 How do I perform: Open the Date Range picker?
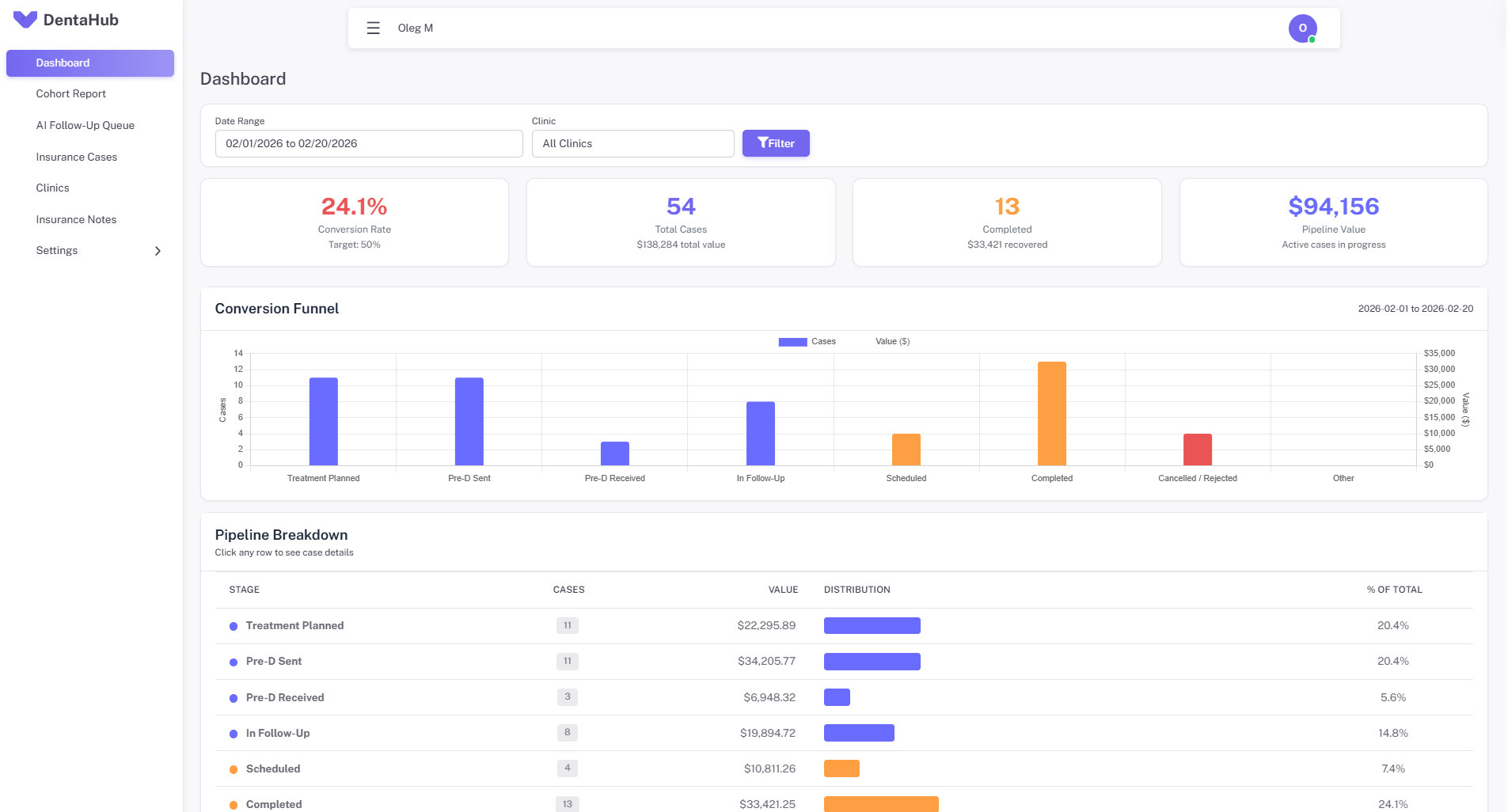click(368, 143)
